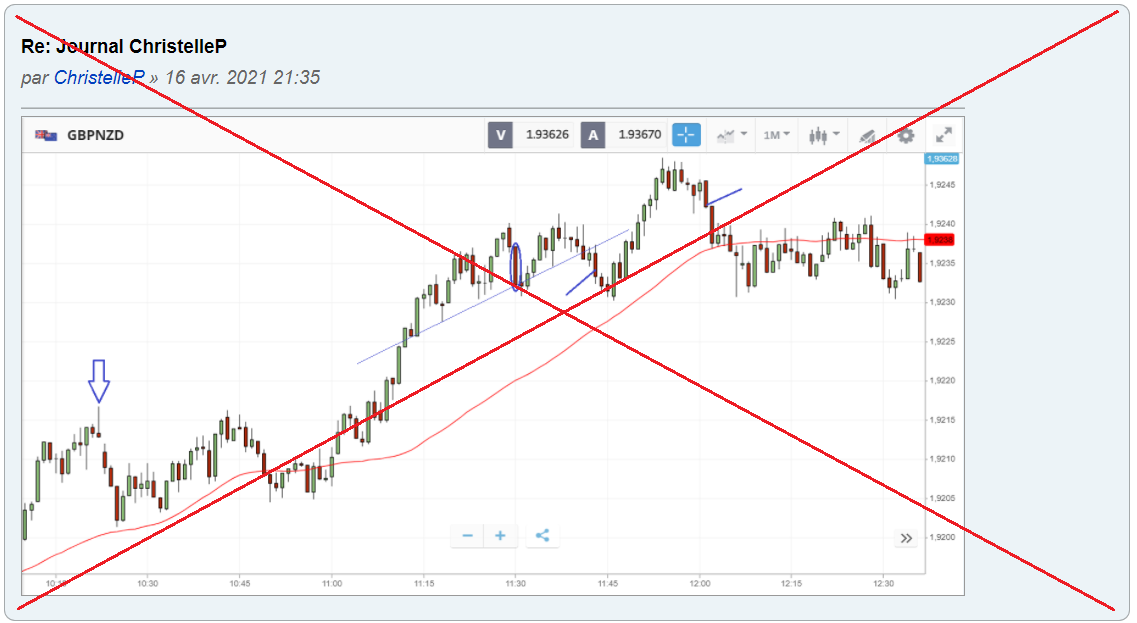1137x623 pixels.
Task: Expand chart to fullscreen
Action: (943, 135)
